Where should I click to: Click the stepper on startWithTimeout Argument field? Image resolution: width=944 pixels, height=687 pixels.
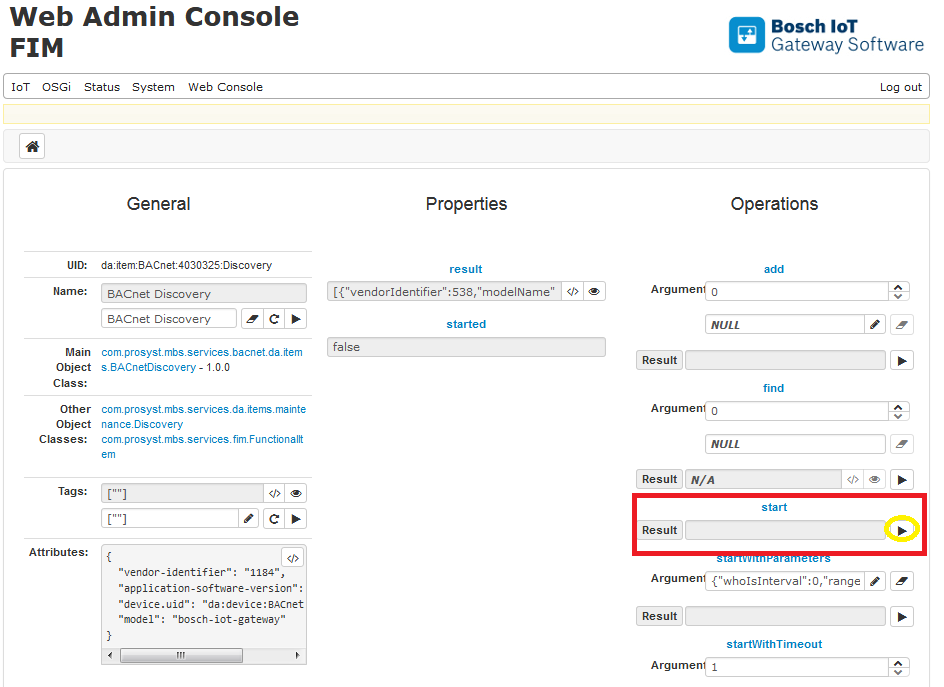898,667
